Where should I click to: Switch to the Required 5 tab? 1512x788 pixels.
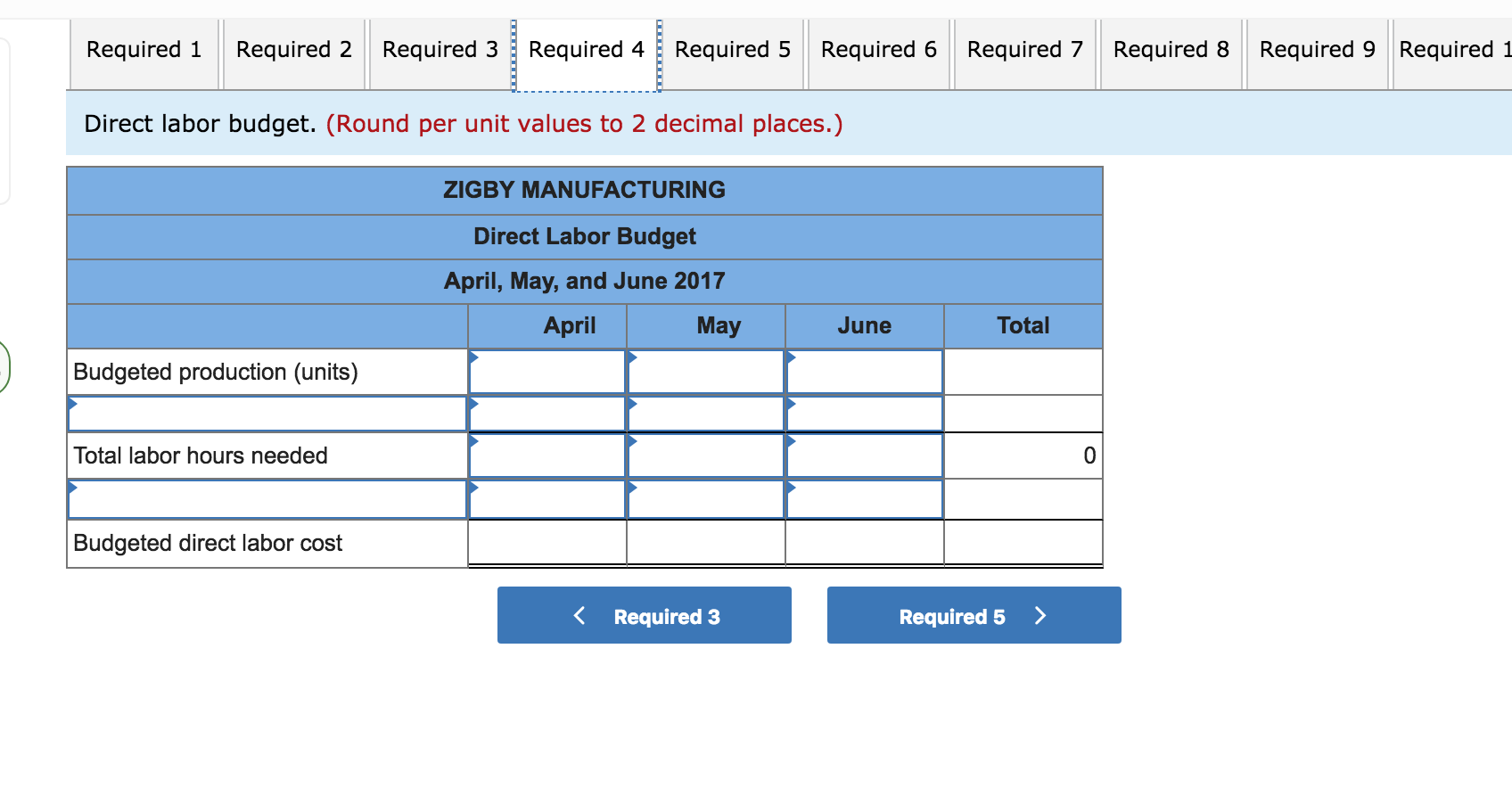[732, 50]
